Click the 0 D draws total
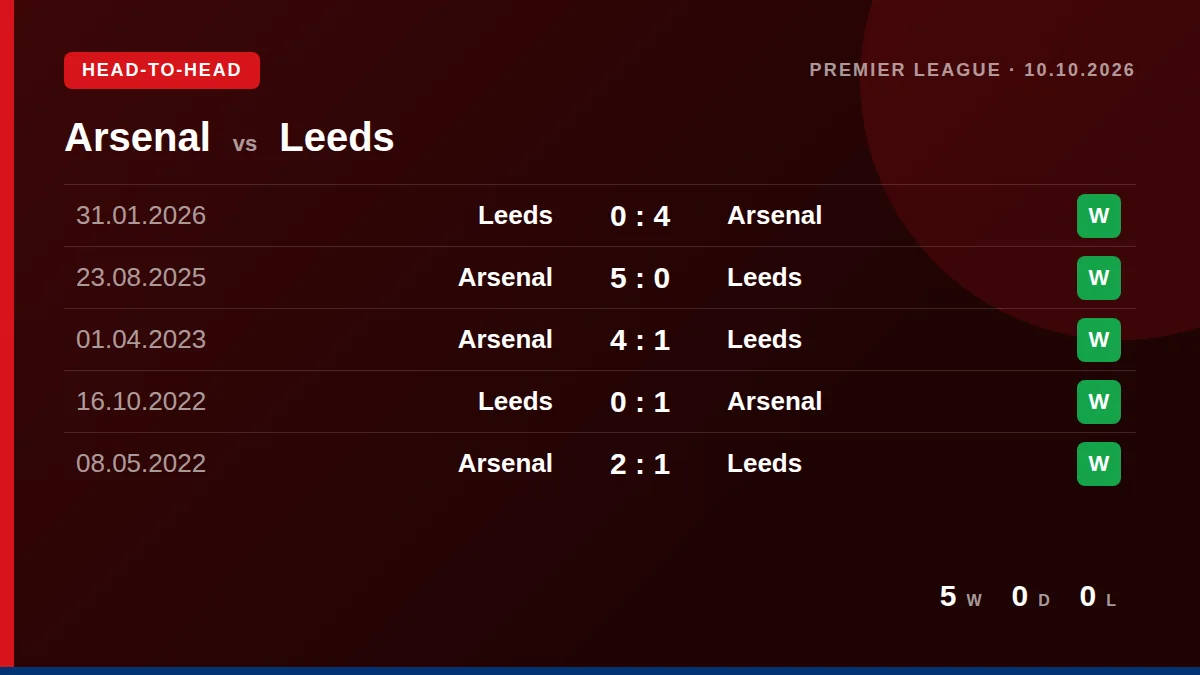 [x=1031, y=597]
